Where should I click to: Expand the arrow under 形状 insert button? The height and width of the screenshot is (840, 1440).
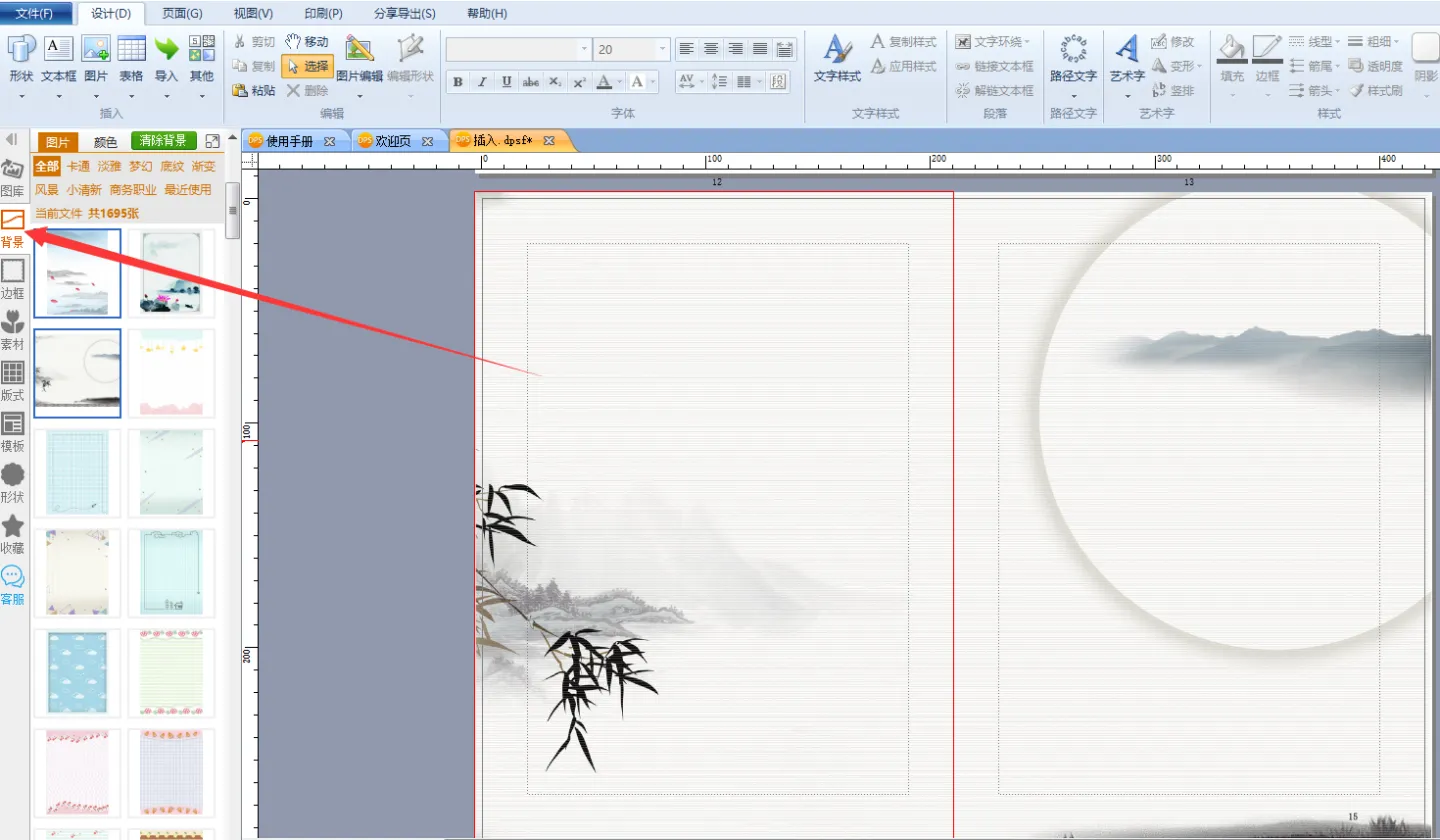coord(21,96)
